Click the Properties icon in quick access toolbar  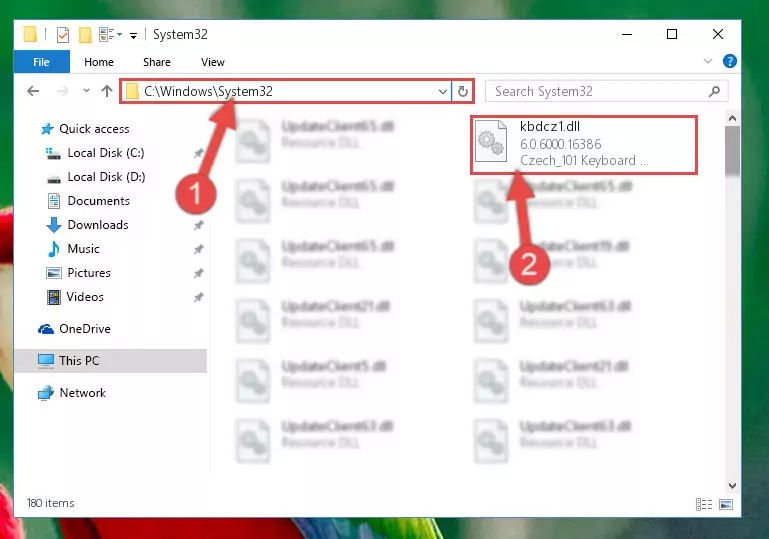[x=63, y=35]
